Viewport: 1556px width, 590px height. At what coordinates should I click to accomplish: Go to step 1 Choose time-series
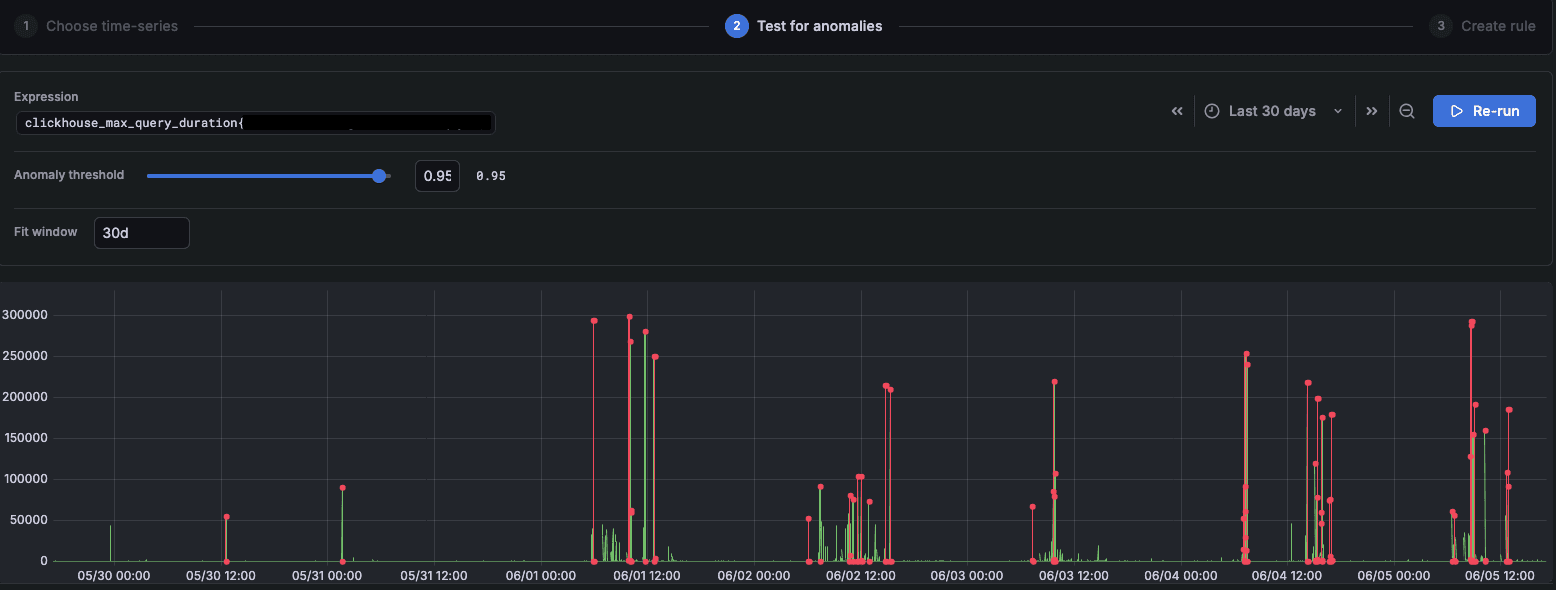(x=96, y=26)
